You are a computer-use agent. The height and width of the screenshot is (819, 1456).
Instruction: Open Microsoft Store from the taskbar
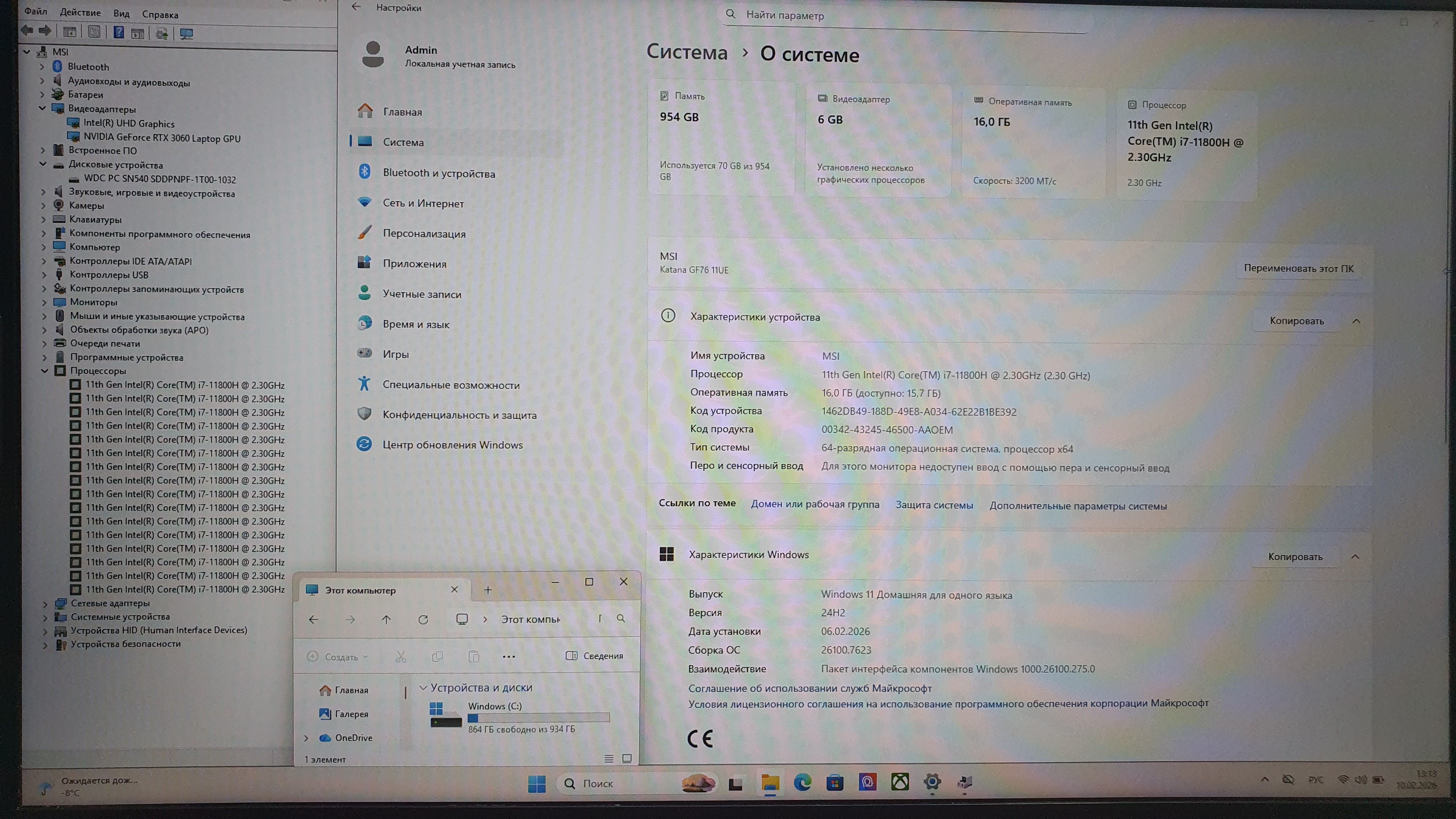click(x=835, y=782)
